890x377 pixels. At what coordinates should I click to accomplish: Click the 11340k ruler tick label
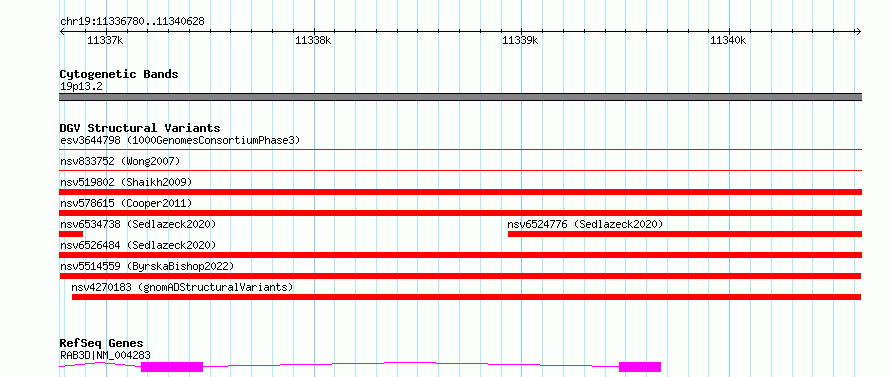(728, 40)
